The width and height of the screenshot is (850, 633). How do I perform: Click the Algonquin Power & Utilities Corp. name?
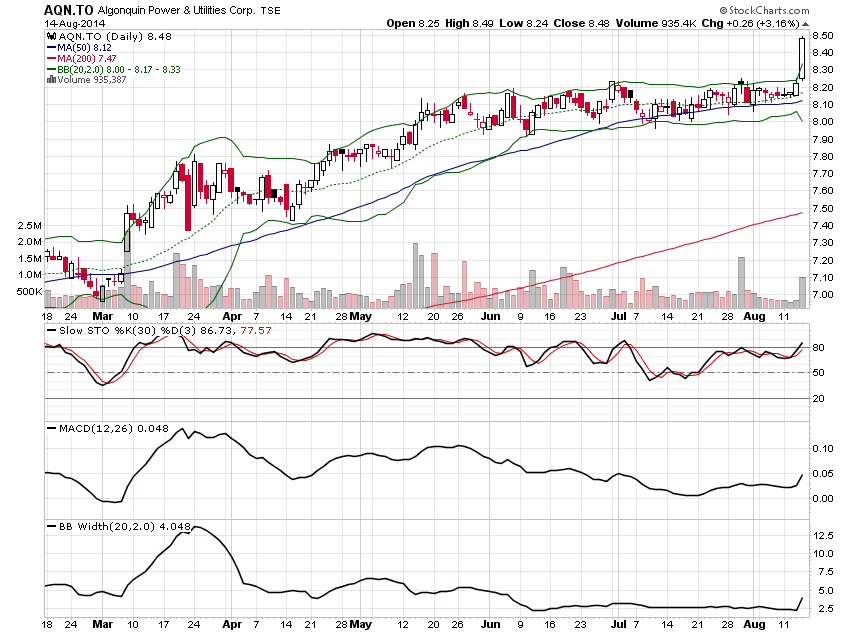pyautogui.click(x=176, y=10)
